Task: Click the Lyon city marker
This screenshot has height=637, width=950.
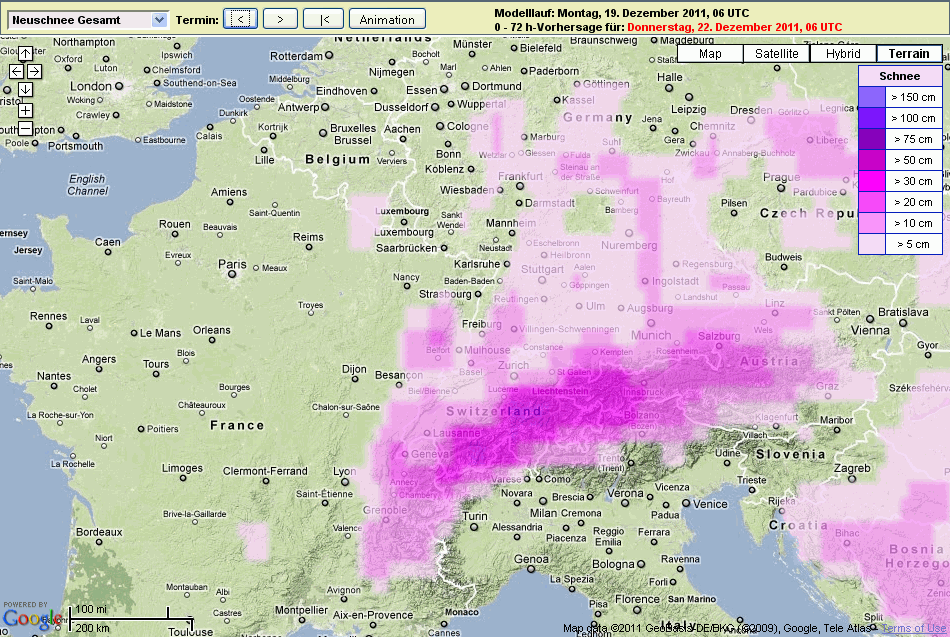Action: click(345, 482)
